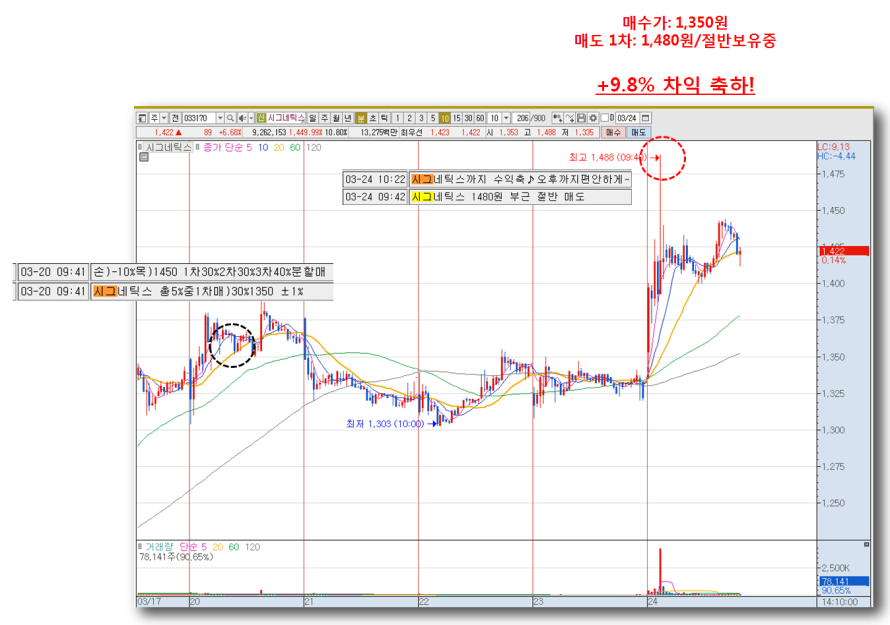
Task: Click the green 신 badge before 시그네틱스
Action: 261,118
